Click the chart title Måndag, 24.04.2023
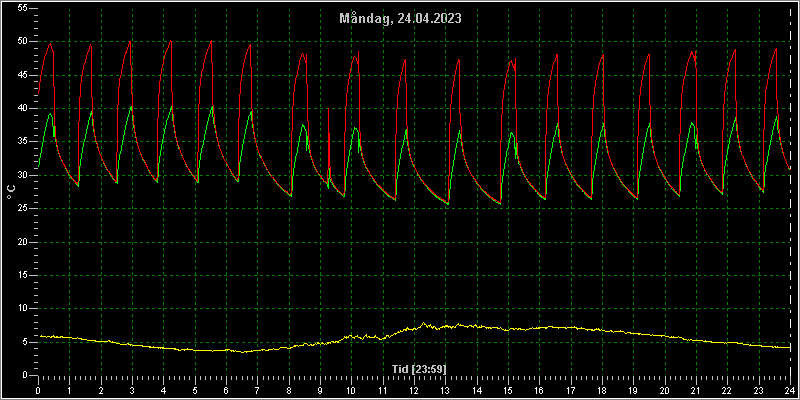The image size is (800, 400). click(401, 19)
